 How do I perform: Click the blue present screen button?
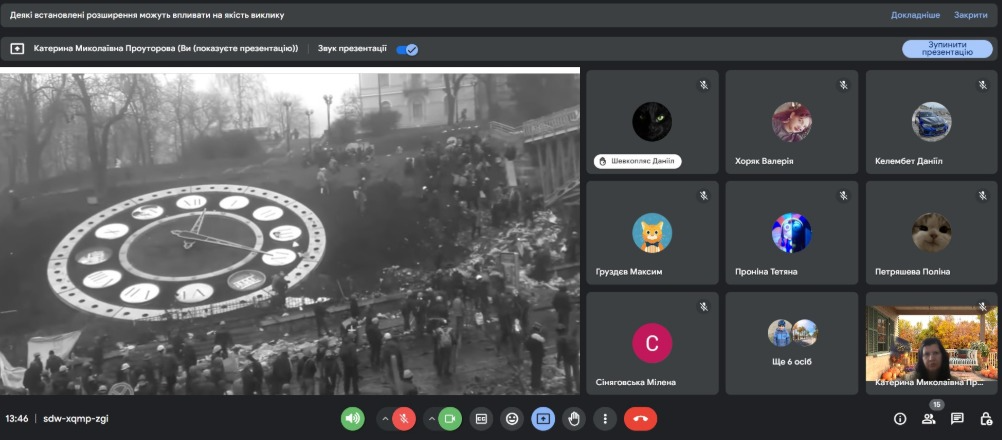click(x=543, y=419)
